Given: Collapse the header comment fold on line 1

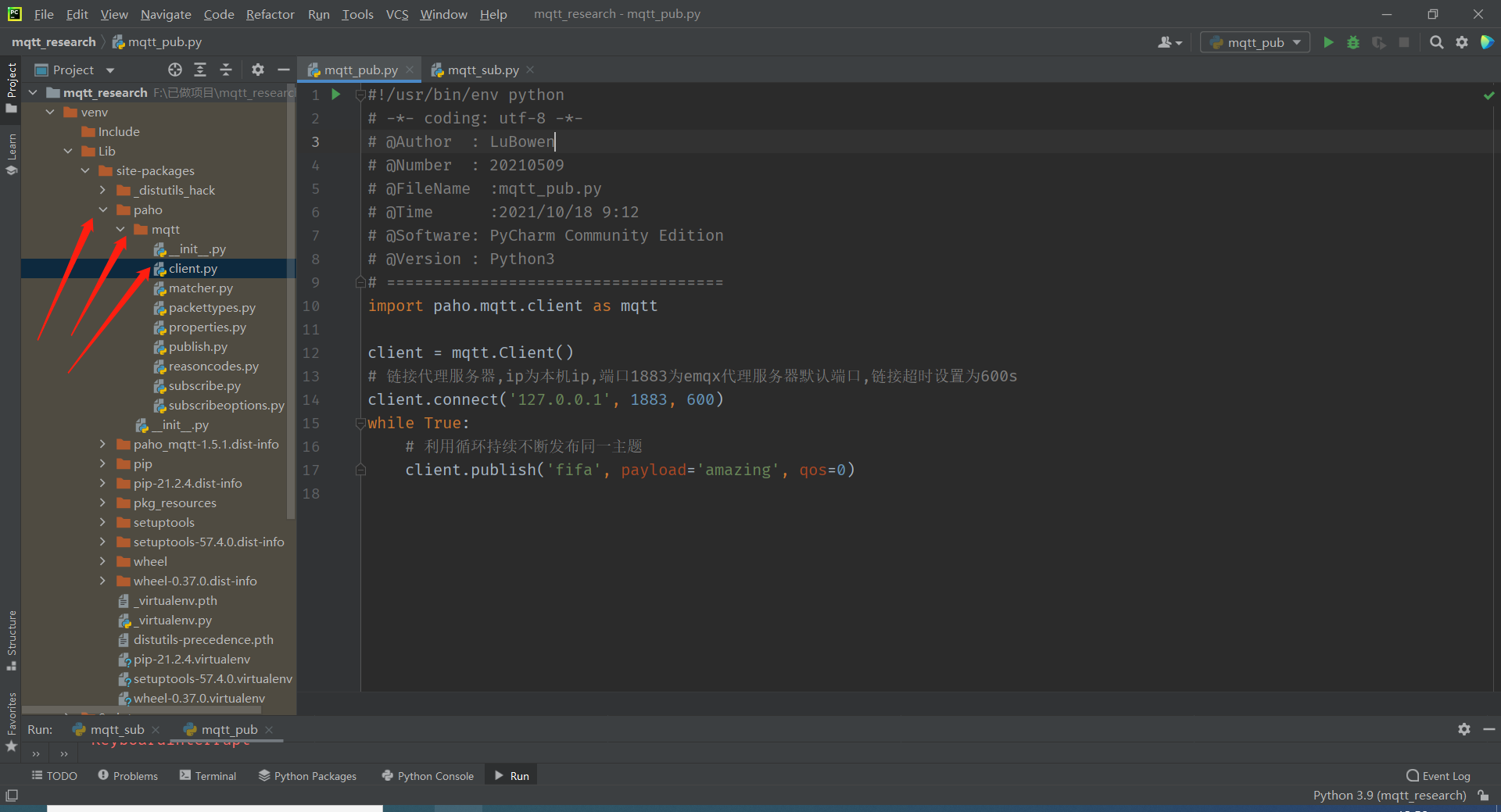Looking at the screenshot, I should [360, 95].
